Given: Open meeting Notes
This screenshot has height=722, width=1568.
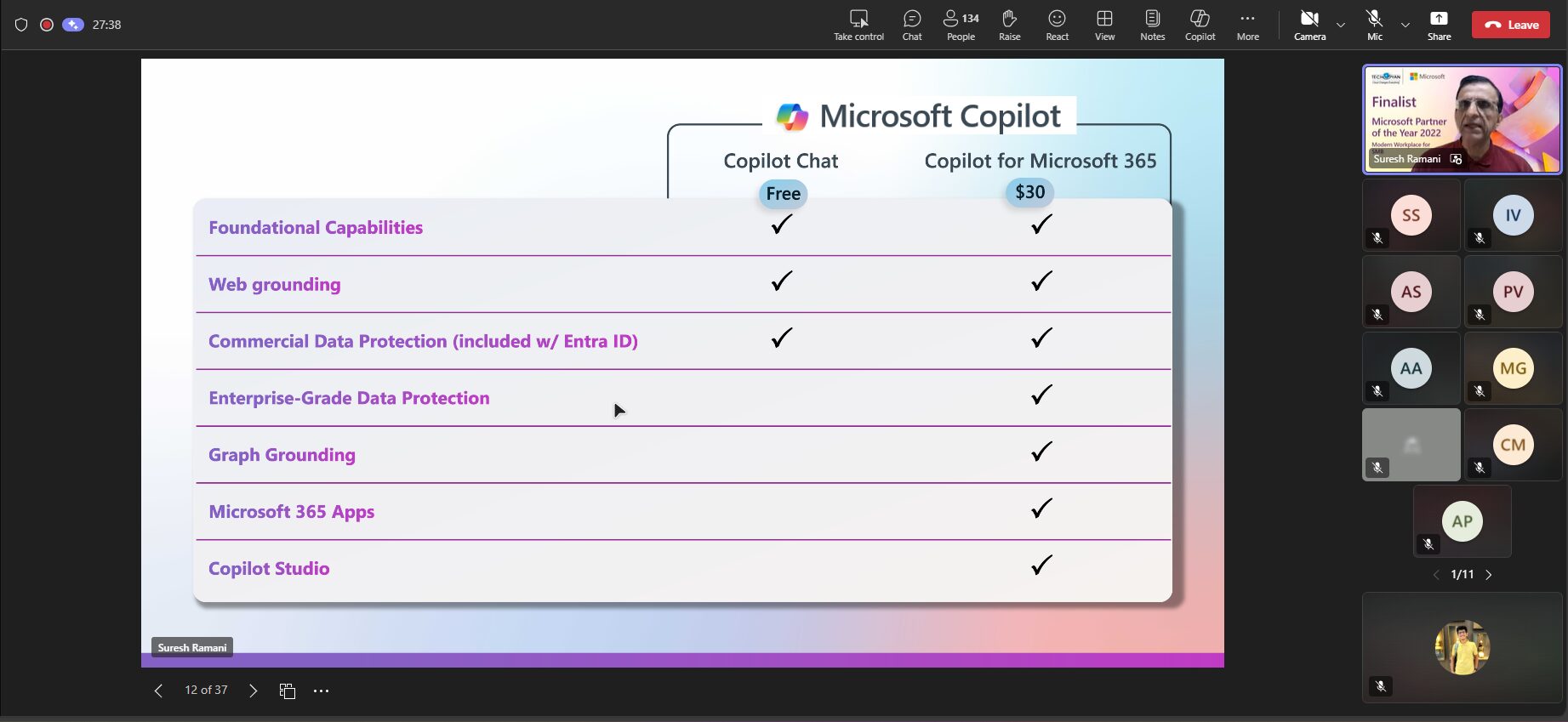Looking at the screenshot, I should pyautogui.click(x=1152, y=25).
